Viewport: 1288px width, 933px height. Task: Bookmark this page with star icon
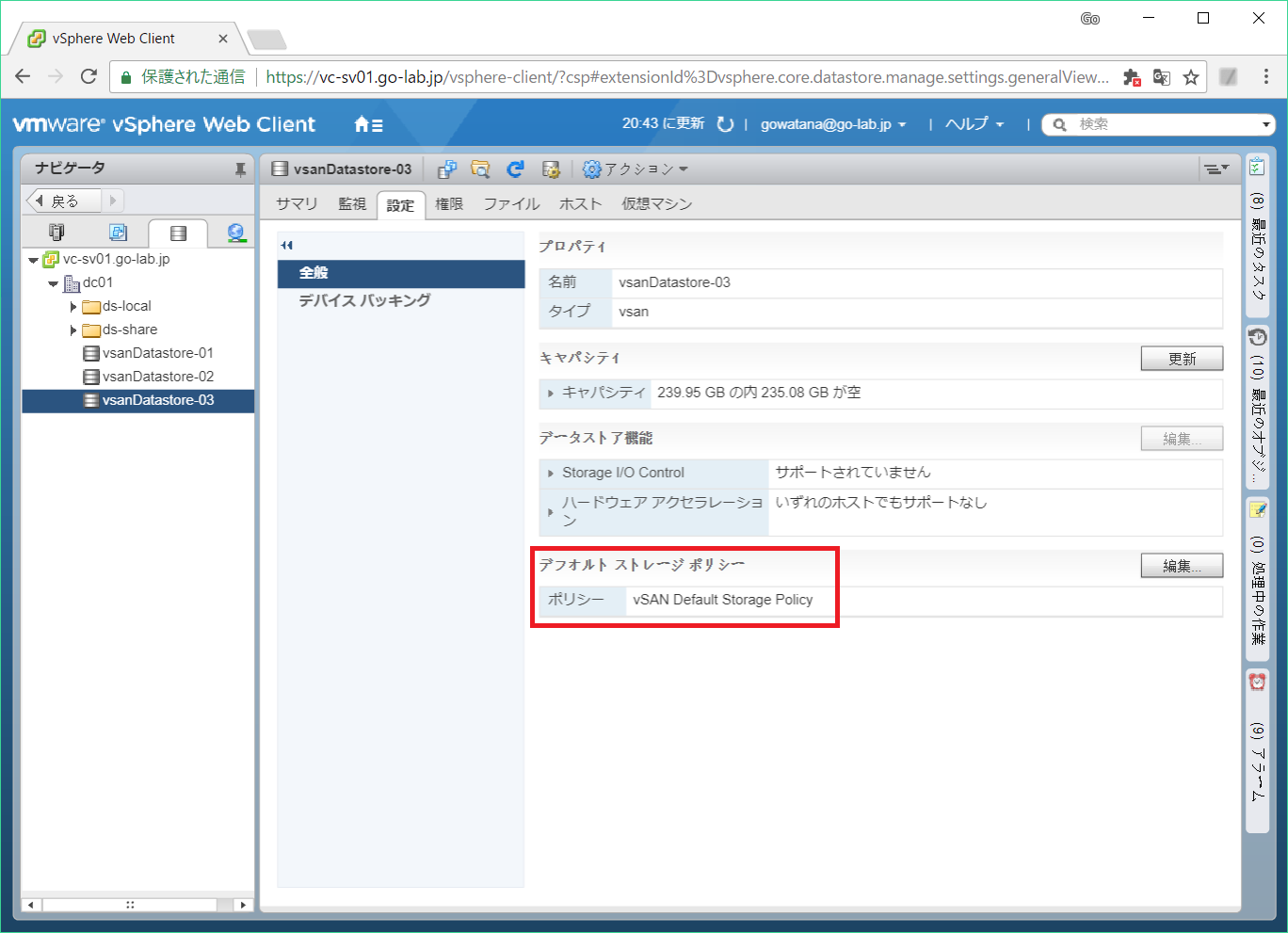click(x=1191, y=77)
